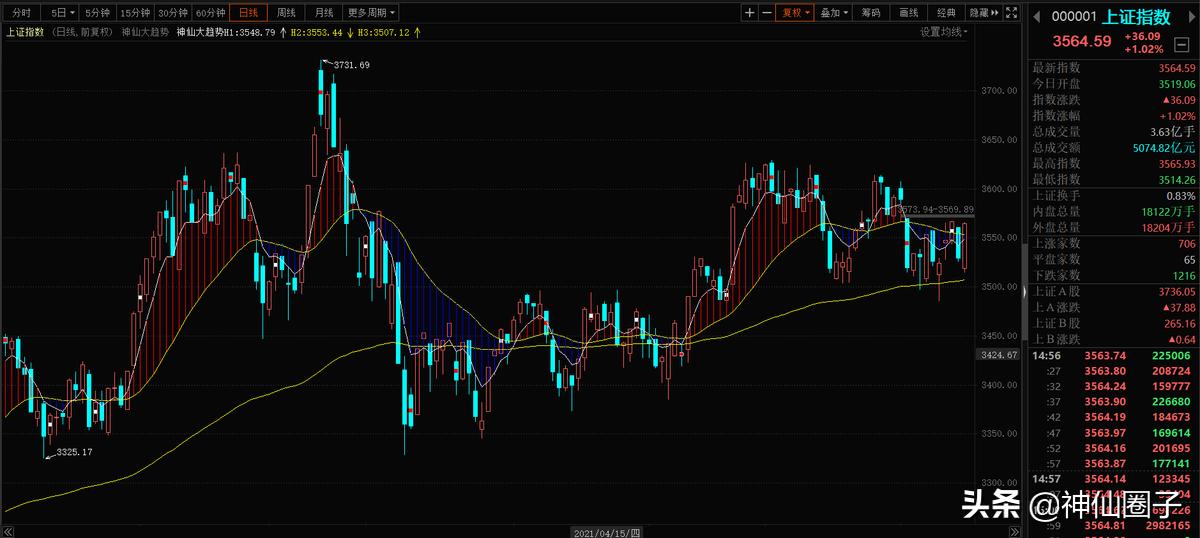The width and height of the screenshot is (1200, 538).
Task: Click the 最高指数 value 3565.93
Action: (x=1177, y=163)
